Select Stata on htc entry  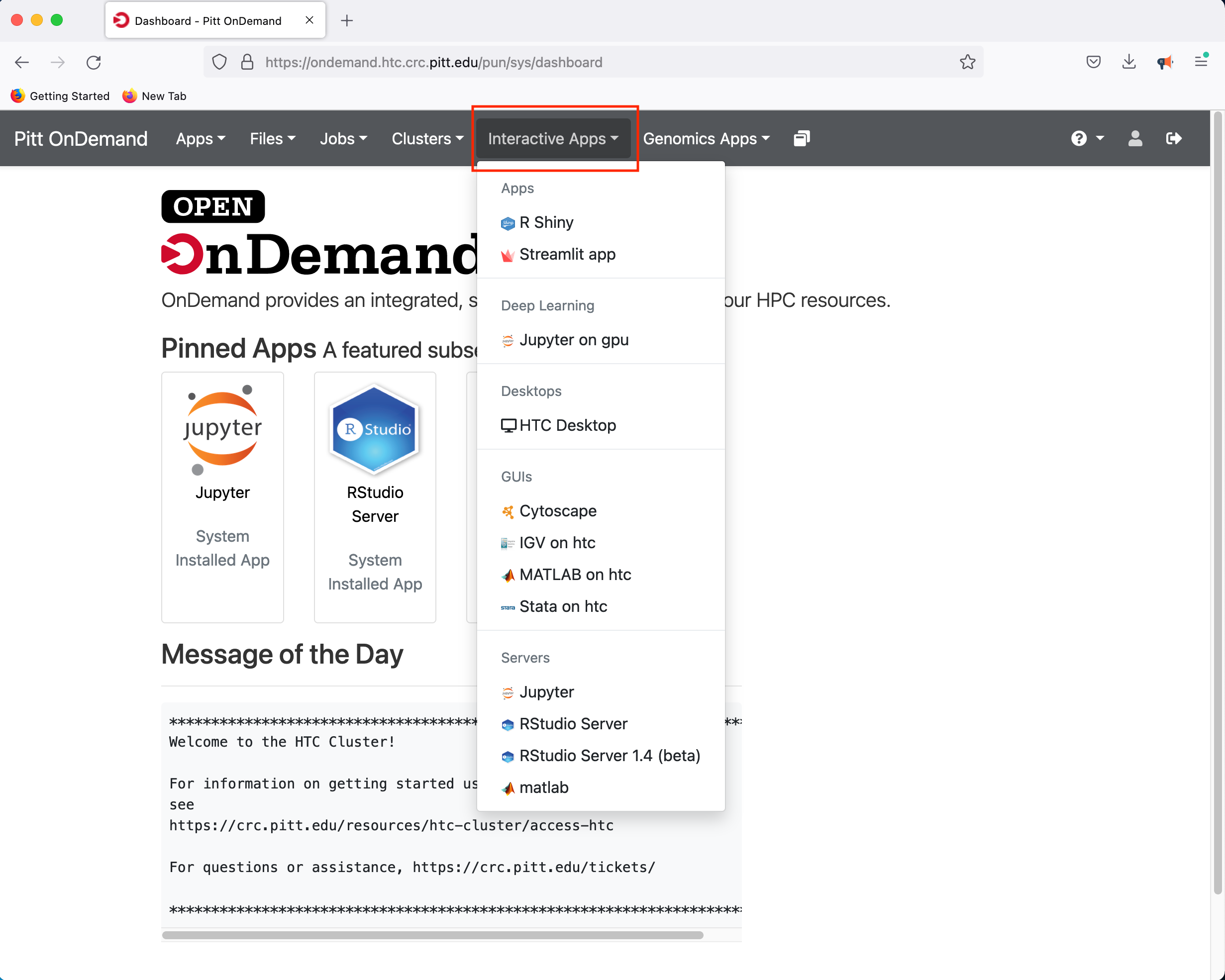click(x=601, y=607)
